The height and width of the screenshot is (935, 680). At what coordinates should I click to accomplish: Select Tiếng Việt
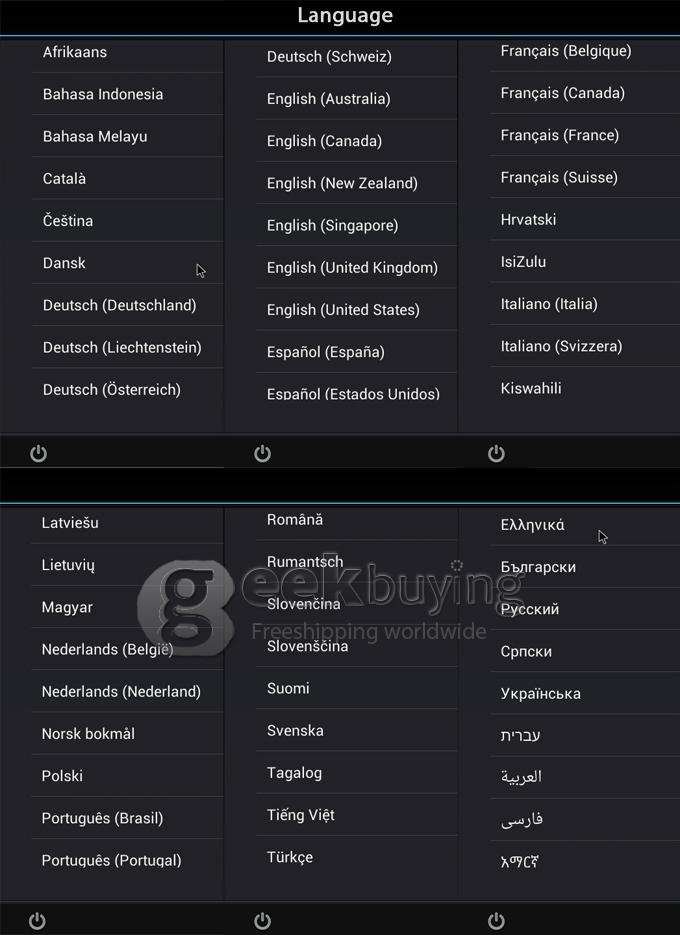pos(301,815)
